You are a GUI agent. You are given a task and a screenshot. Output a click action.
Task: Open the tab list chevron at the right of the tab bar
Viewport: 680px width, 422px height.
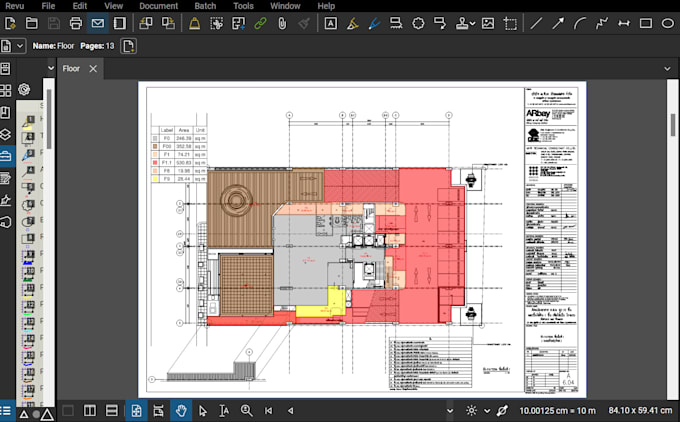[x=667, y=69]
